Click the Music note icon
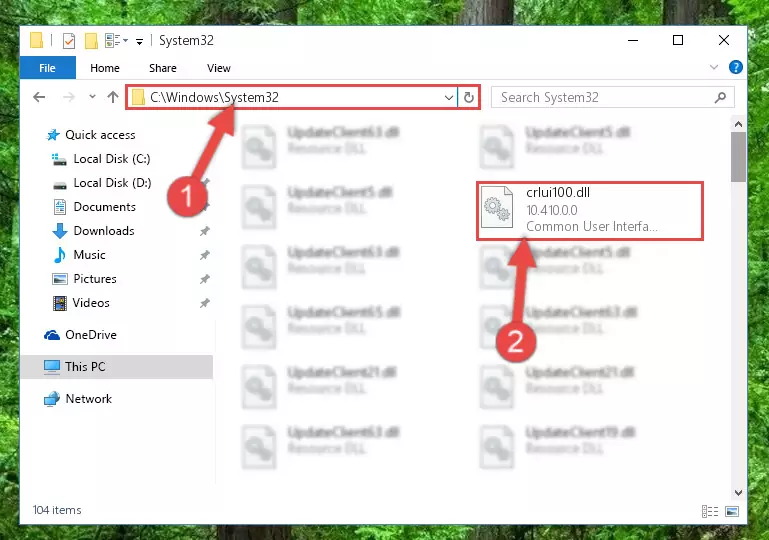Screen dimensions: 769x540 click(59, 255)
